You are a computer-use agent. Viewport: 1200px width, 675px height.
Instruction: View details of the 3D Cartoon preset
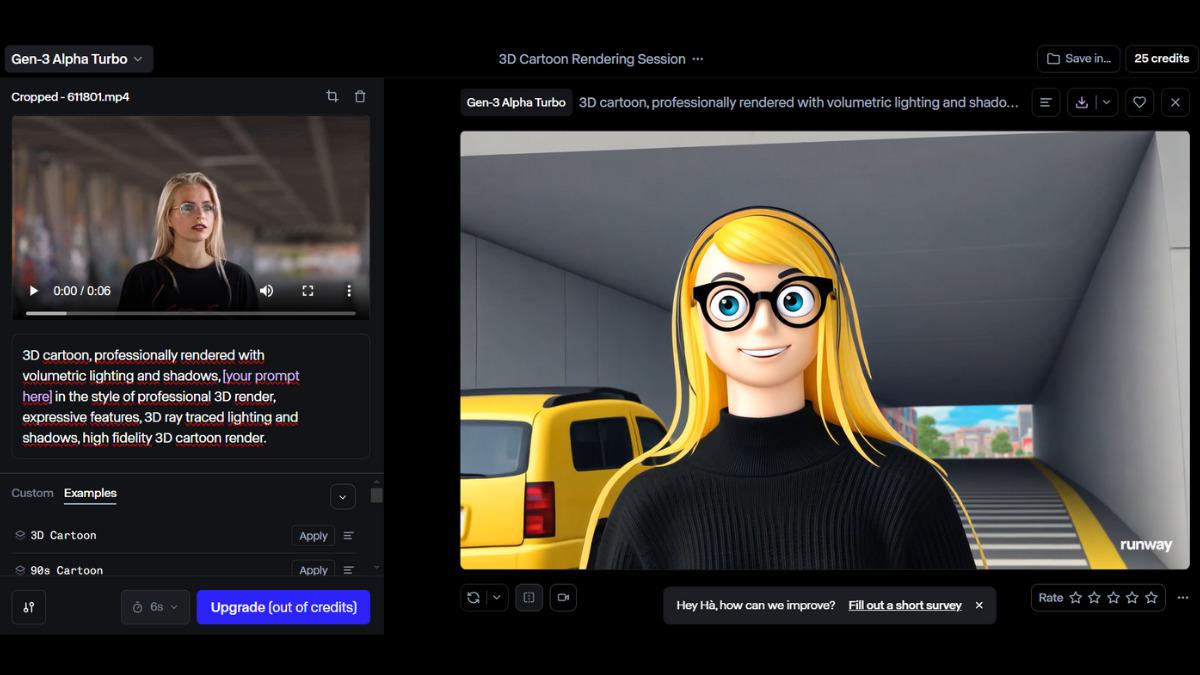tap(349, 536)
